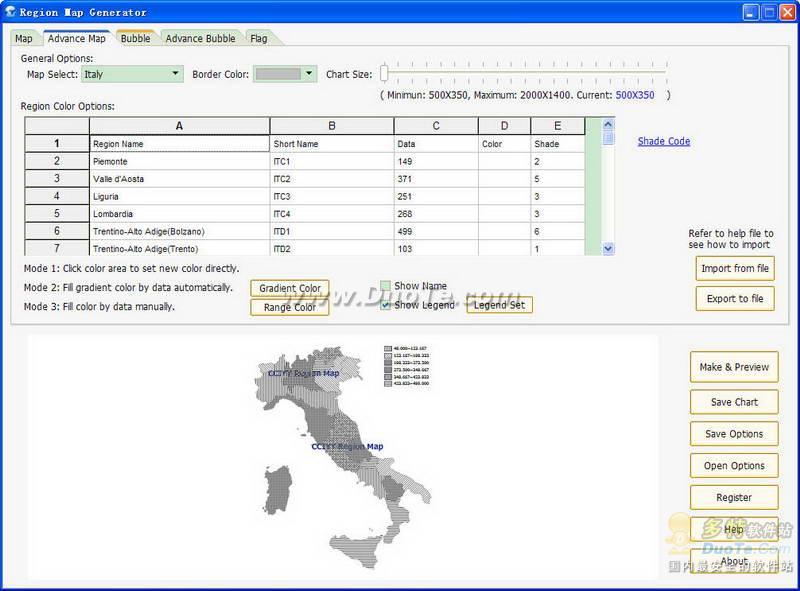Uncheck the Show Legend checkbox
The height and width of the screenshot is (591, 800).
385,305
